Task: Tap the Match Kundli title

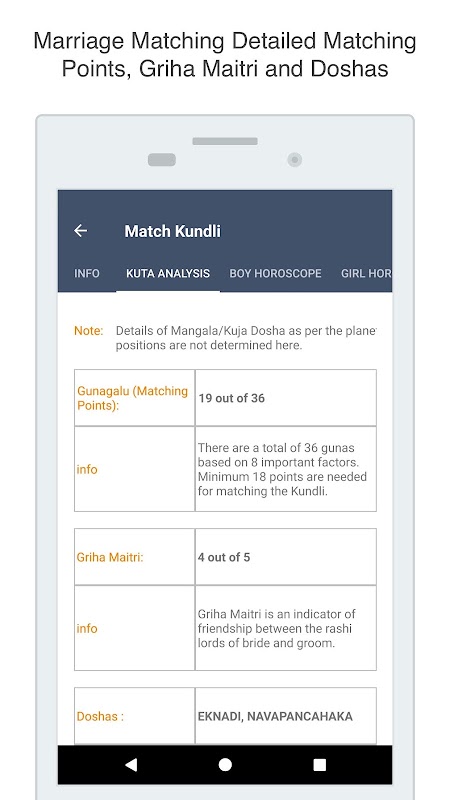Action: click(172, 231)
